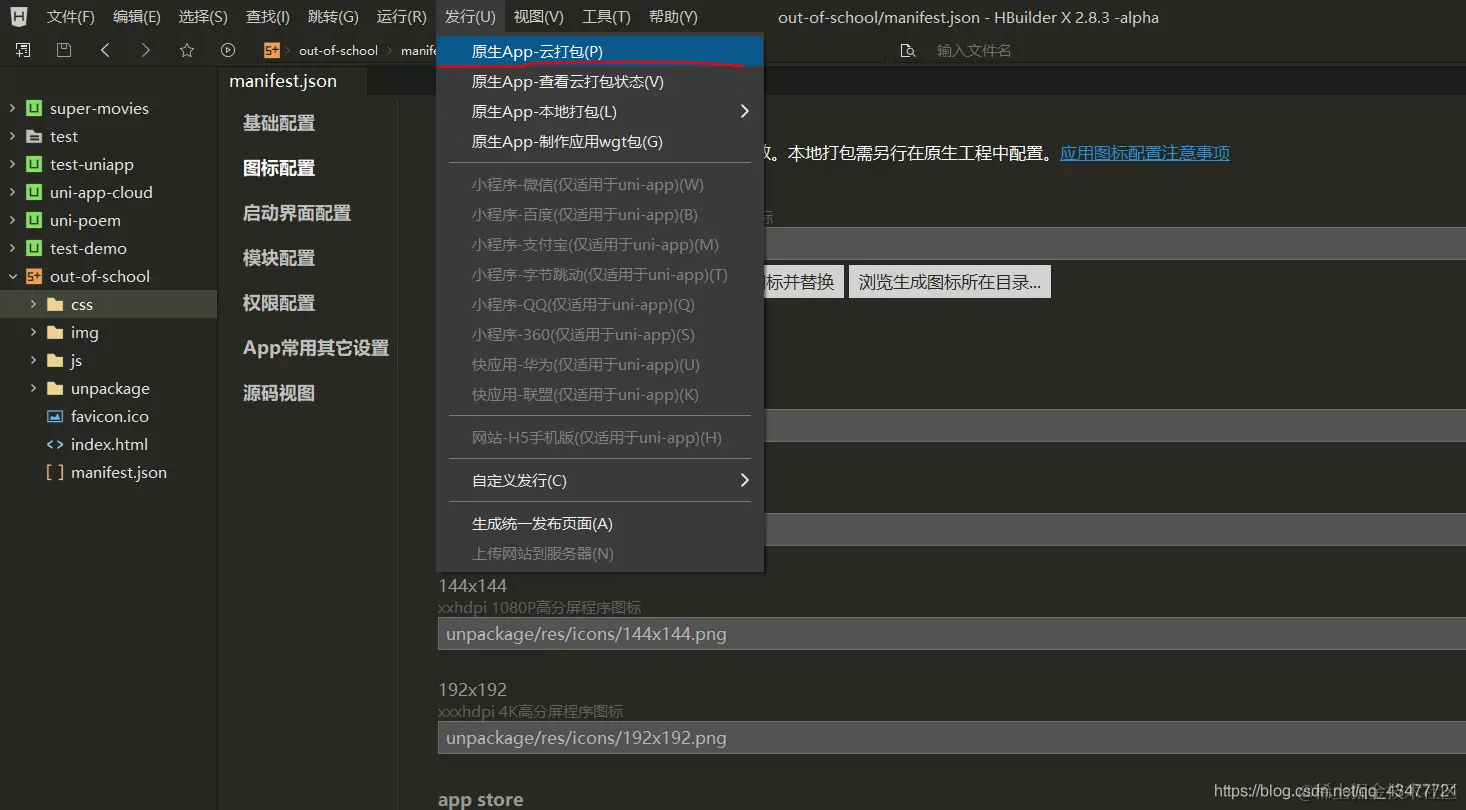Click the 144x144 icon path field
This screenshot has height=810, width=1466.
pyautogui.click(x=952, y=633)
